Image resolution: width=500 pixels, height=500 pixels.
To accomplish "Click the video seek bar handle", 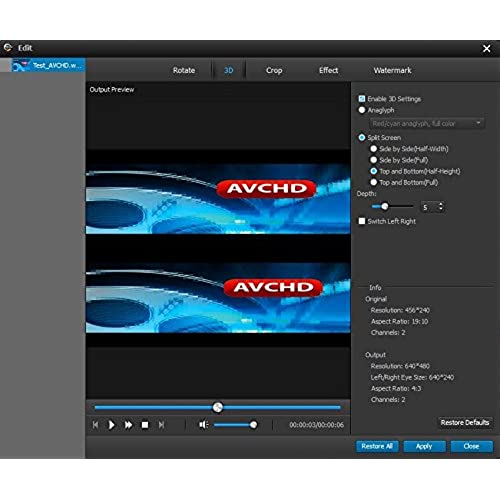I will 218,407.
